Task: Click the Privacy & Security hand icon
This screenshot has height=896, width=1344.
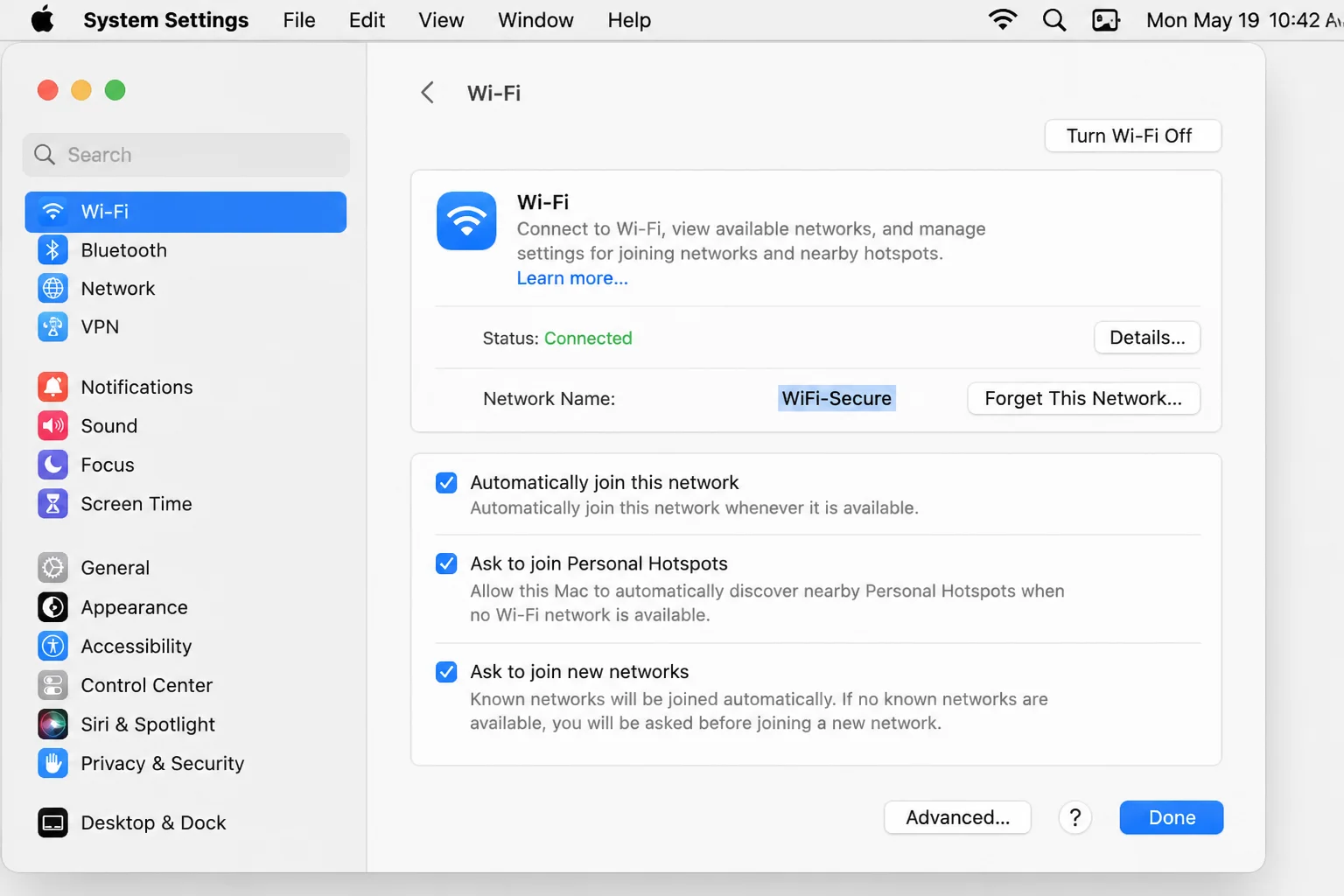Action: (53, 764)
